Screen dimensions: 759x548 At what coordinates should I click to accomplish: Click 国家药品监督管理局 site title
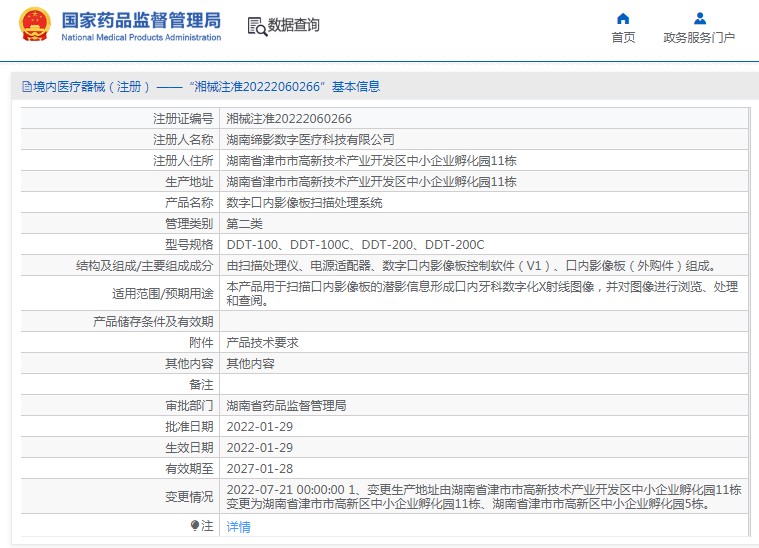point(141,20)
